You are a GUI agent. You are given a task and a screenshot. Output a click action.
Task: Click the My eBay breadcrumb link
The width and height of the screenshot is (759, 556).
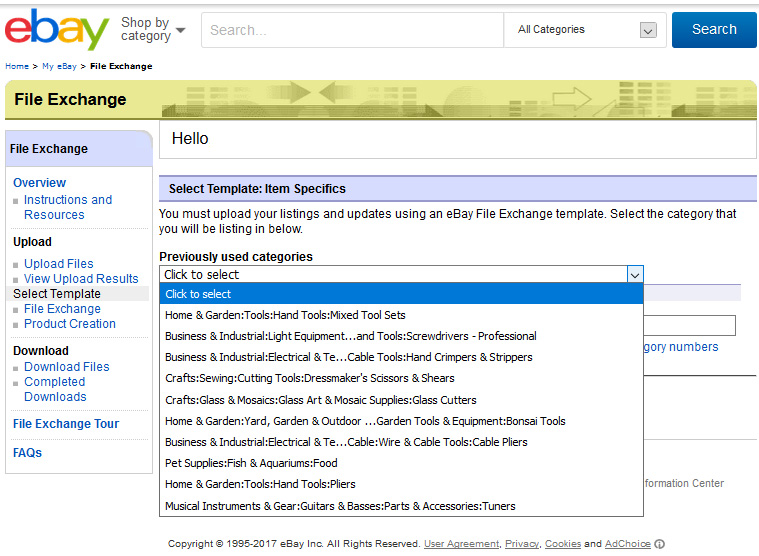59,66
